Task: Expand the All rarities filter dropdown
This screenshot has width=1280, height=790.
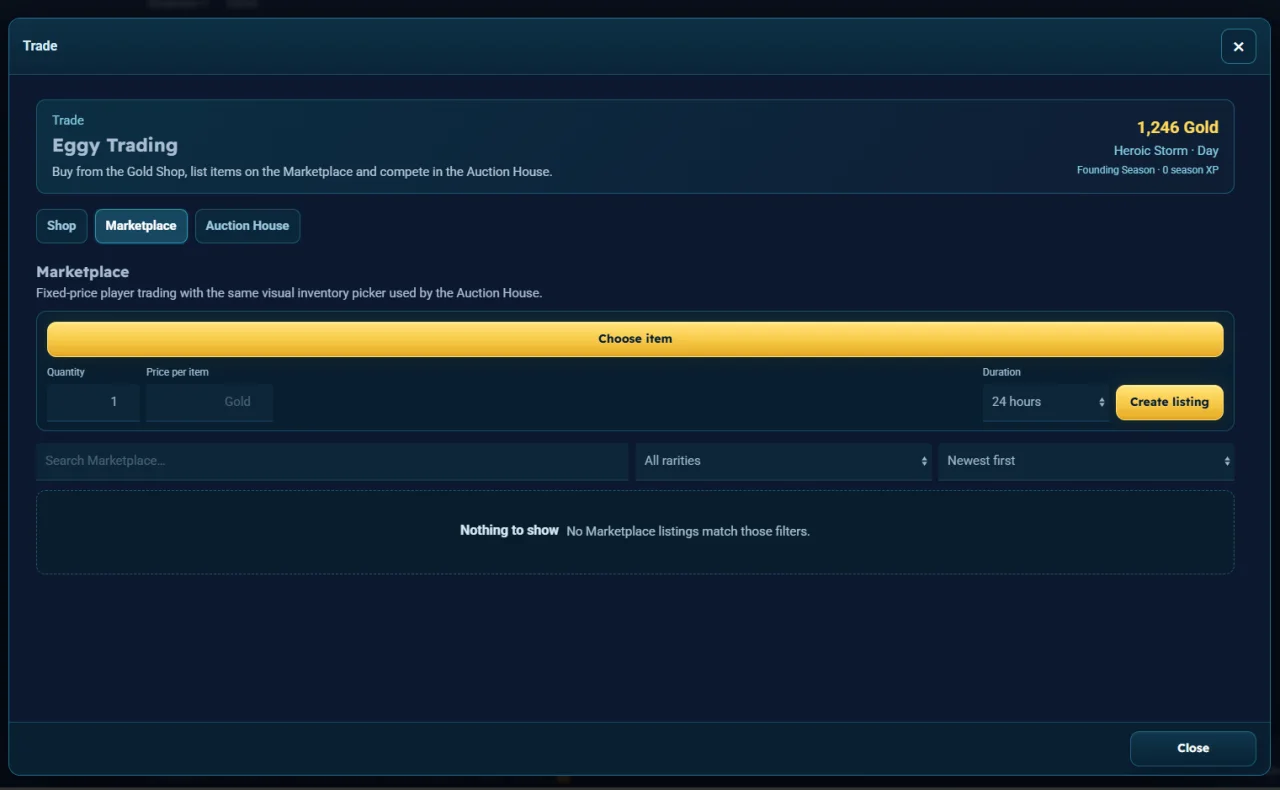Action: coord(784,461)
